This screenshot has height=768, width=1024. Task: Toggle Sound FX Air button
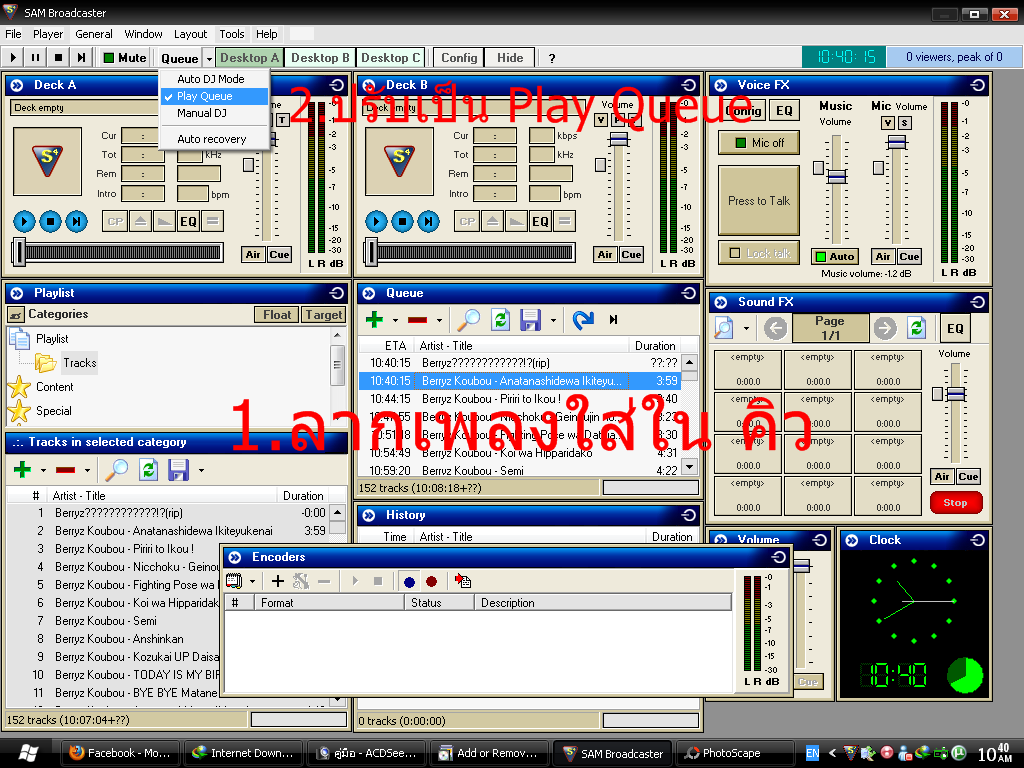tap(942, 477)
